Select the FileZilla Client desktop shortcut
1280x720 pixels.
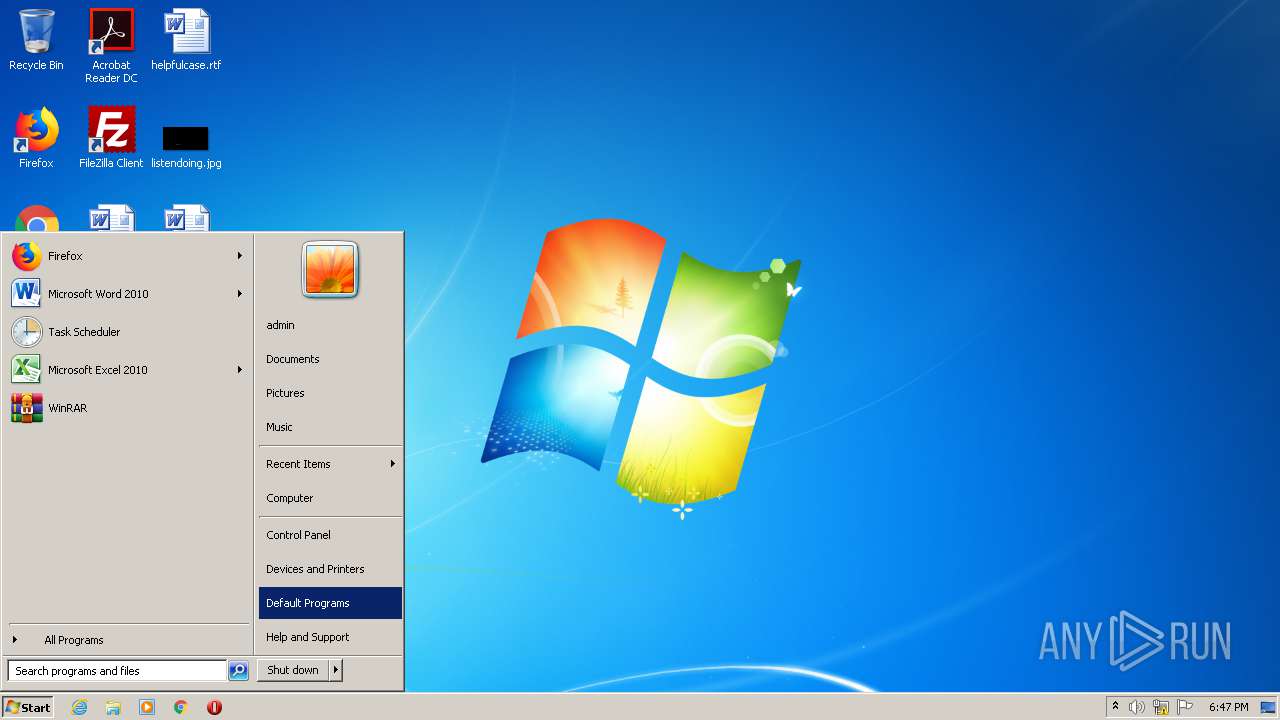coord(111,138)
